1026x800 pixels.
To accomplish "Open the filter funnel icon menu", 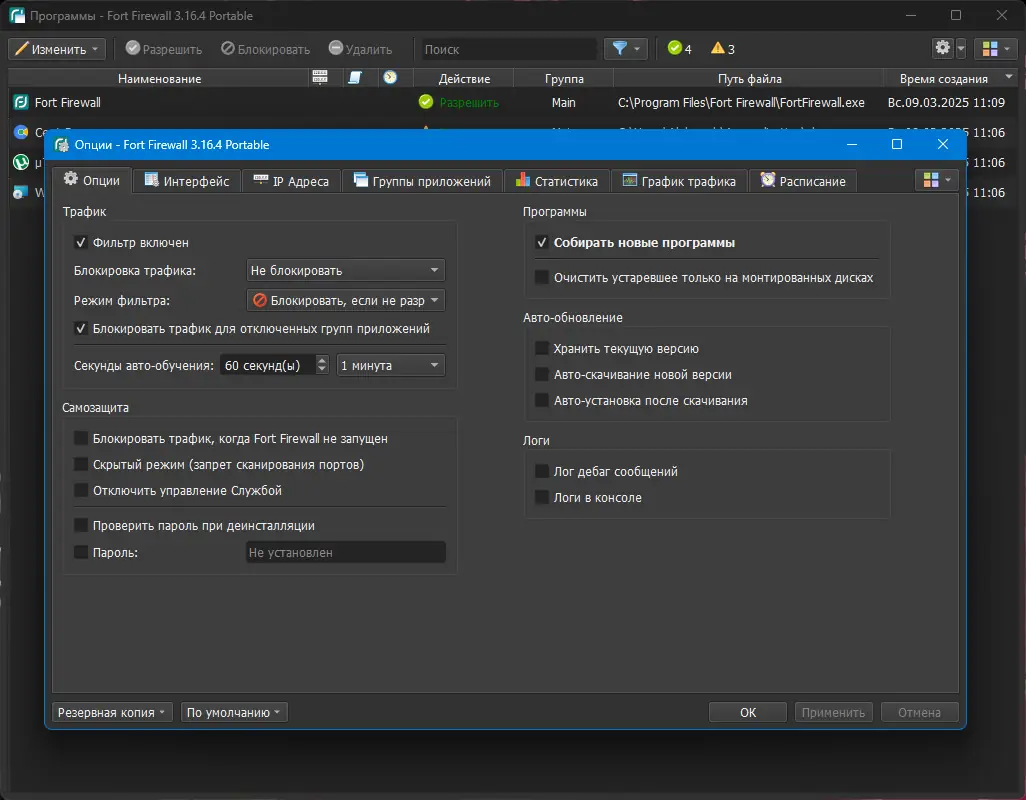I will (626, 48).
